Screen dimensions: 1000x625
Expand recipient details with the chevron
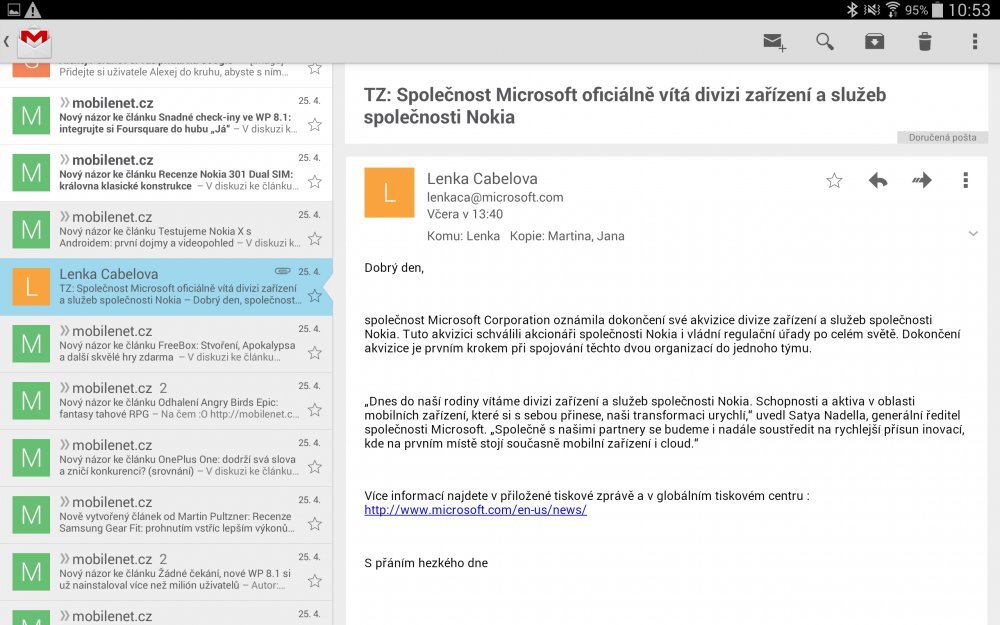pyautogui.click(x=973, y=233)
